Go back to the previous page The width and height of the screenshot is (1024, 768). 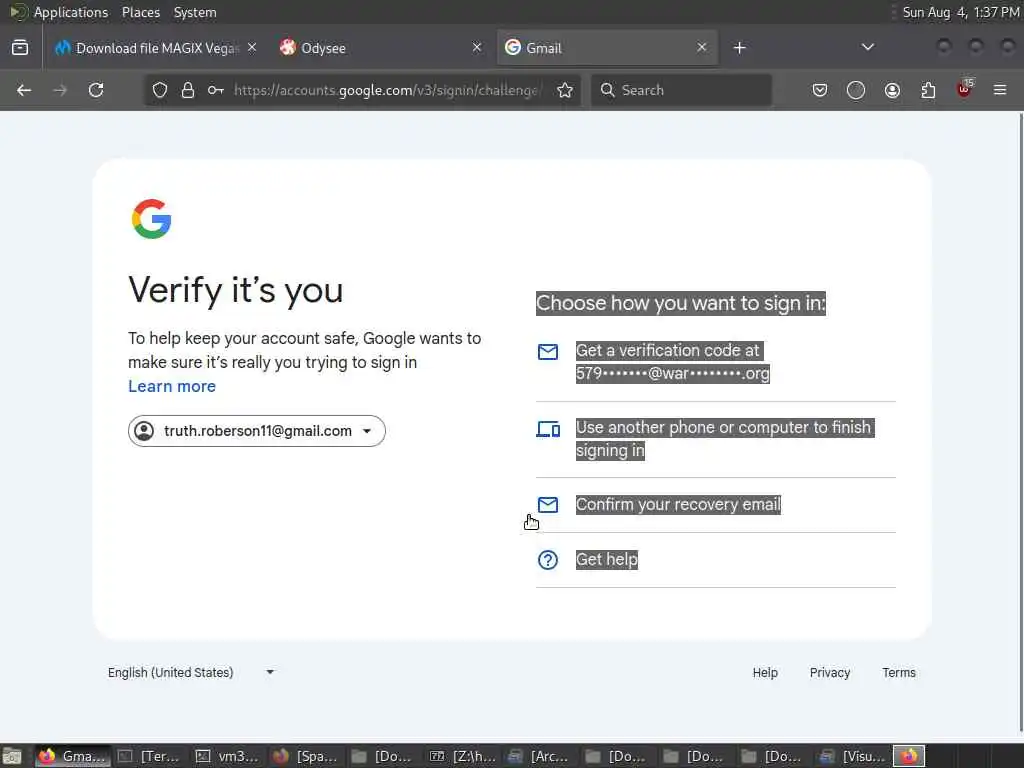pos(24,90)
